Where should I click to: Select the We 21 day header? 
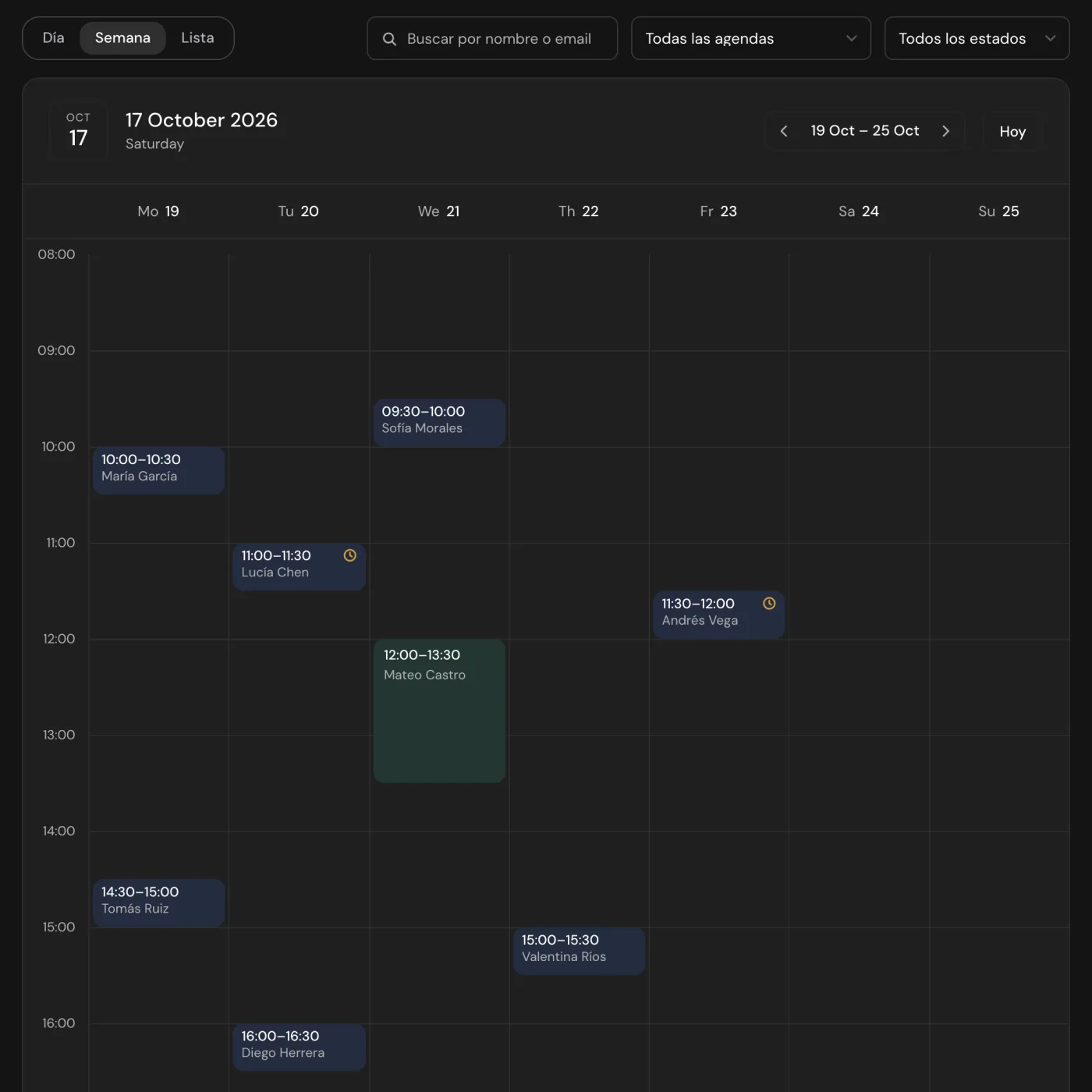point(439,211)
